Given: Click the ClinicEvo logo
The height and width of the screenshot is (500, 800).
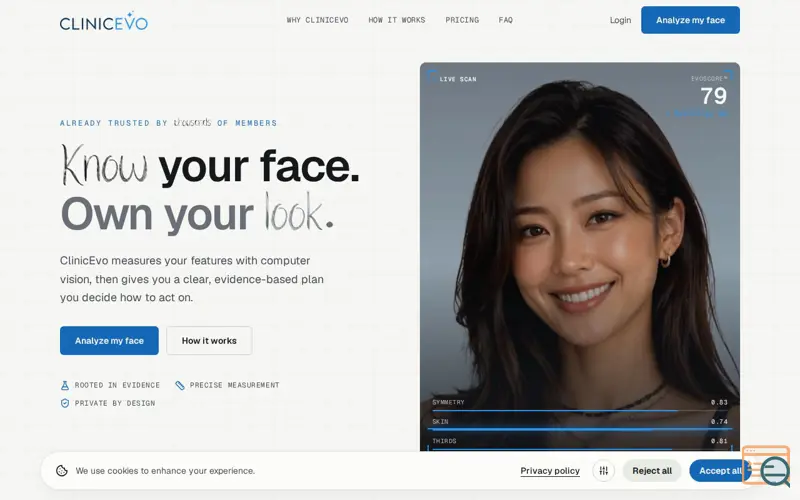Looking at the screenshot, I should [104, 21].
